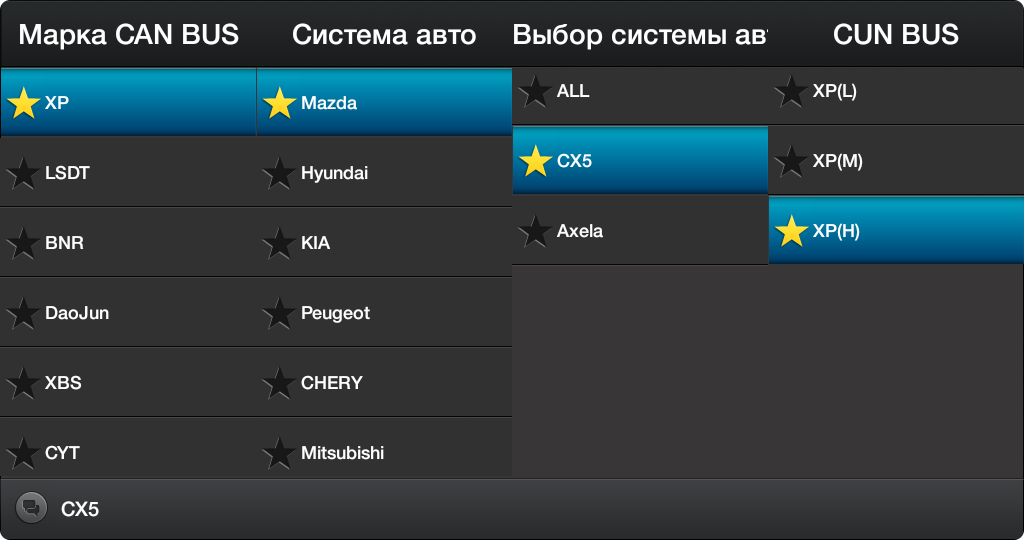Select the Марка CAN BUS column header
Screen dimensions: 1024x540
click(x=128, y=34)
